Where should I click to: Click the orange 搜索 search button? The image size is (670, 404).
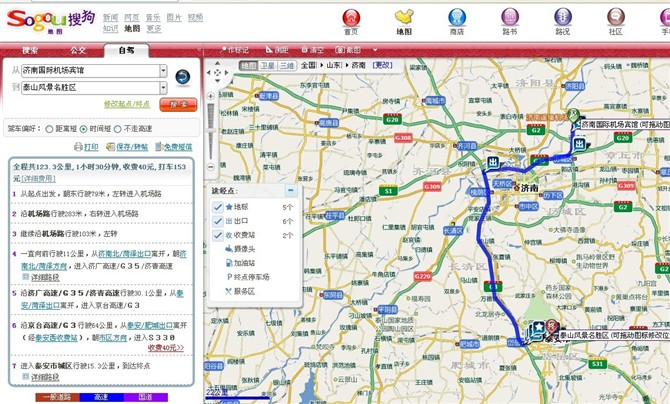click(179, 104)
